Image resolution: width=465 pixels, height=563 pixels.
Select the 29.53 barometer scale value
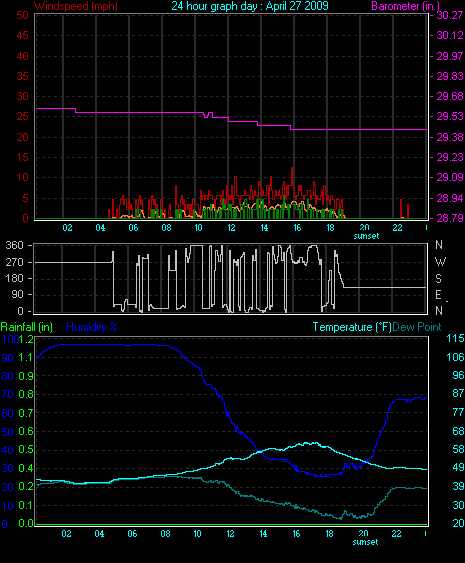450,116
